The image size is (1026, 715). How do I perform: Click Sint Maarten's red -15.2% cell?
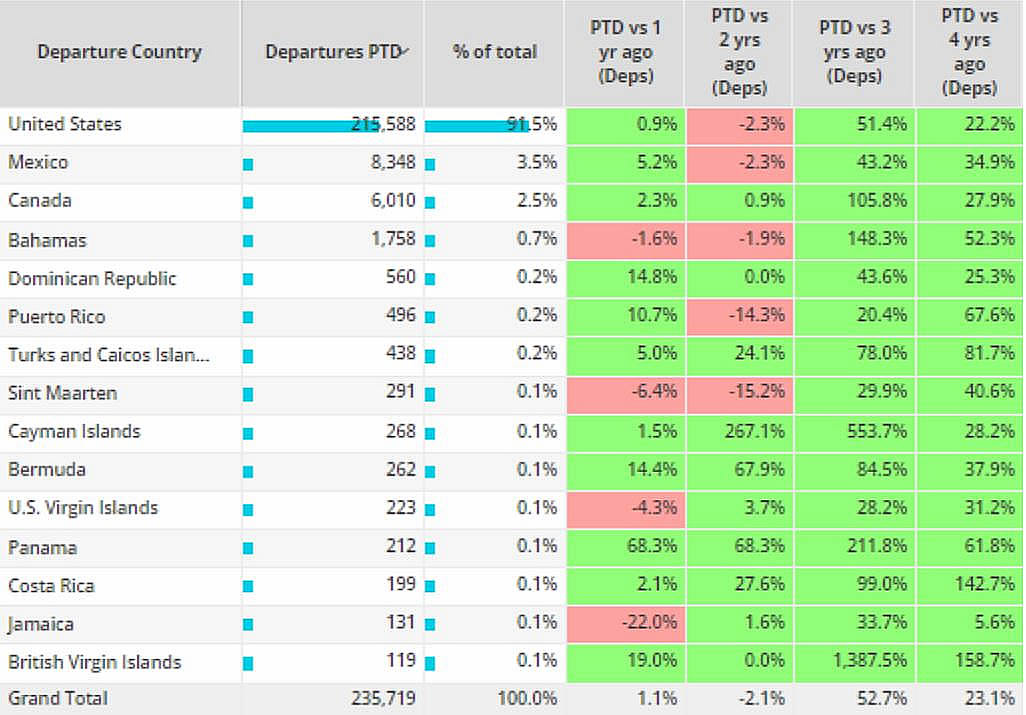pyautogui.click(x=739, y=394)
